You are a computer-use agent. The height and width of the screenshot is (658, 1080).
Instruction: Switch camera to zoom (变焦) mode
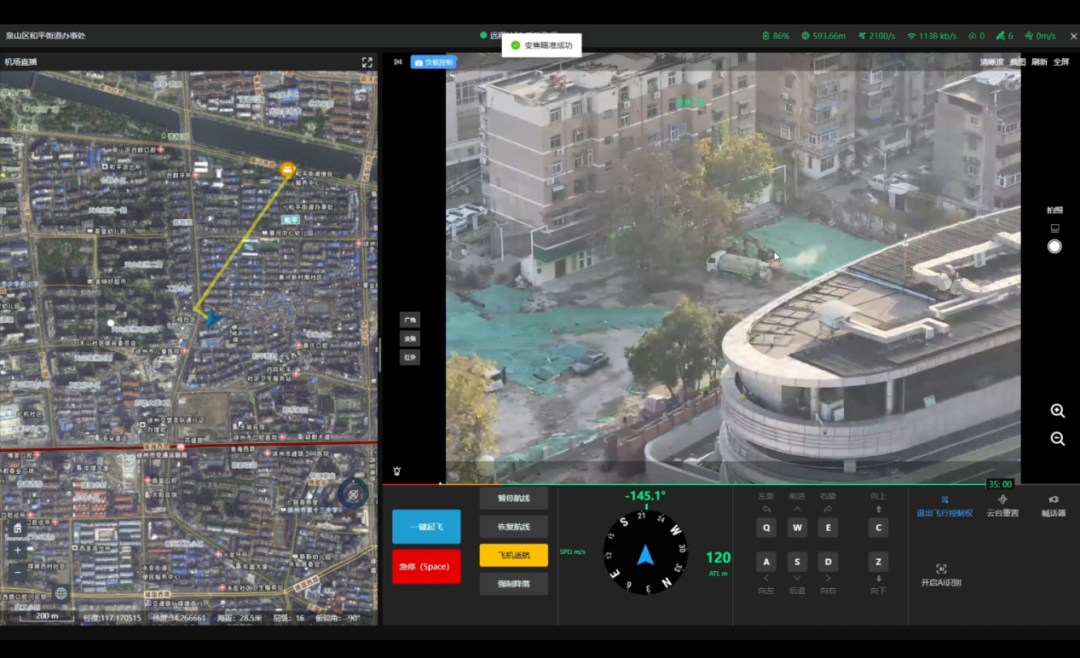410,339
